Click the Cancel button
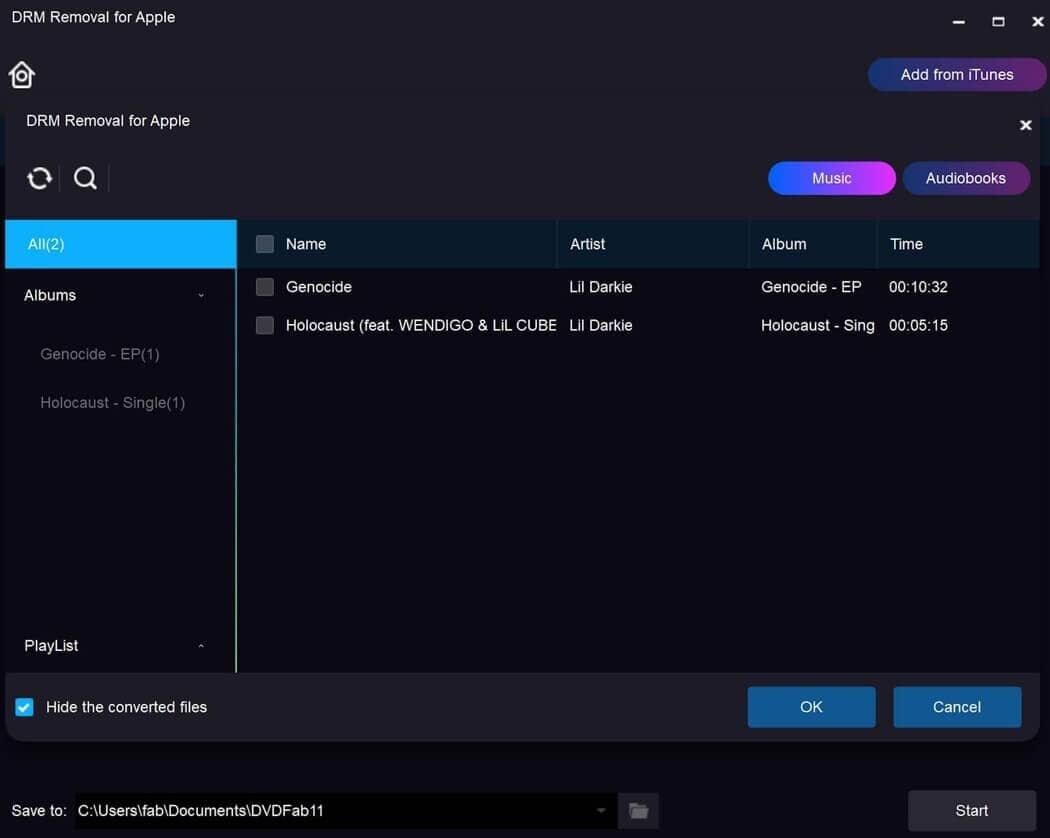The height and width of the screenshot is (838, 1050). [957, 707]
